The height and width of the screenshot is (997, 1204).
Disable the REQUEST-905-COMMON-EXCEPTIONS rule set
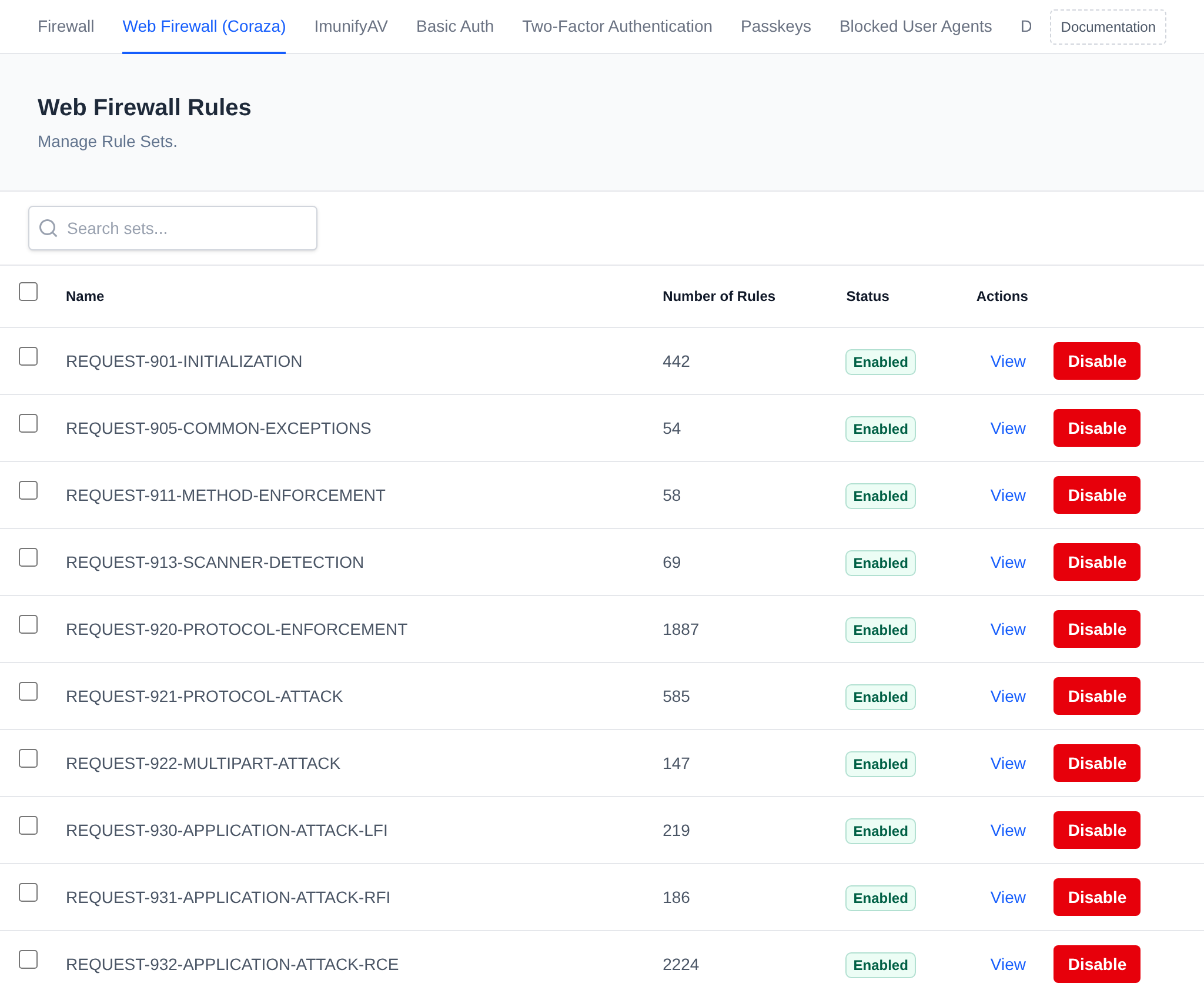[1097, 428]
